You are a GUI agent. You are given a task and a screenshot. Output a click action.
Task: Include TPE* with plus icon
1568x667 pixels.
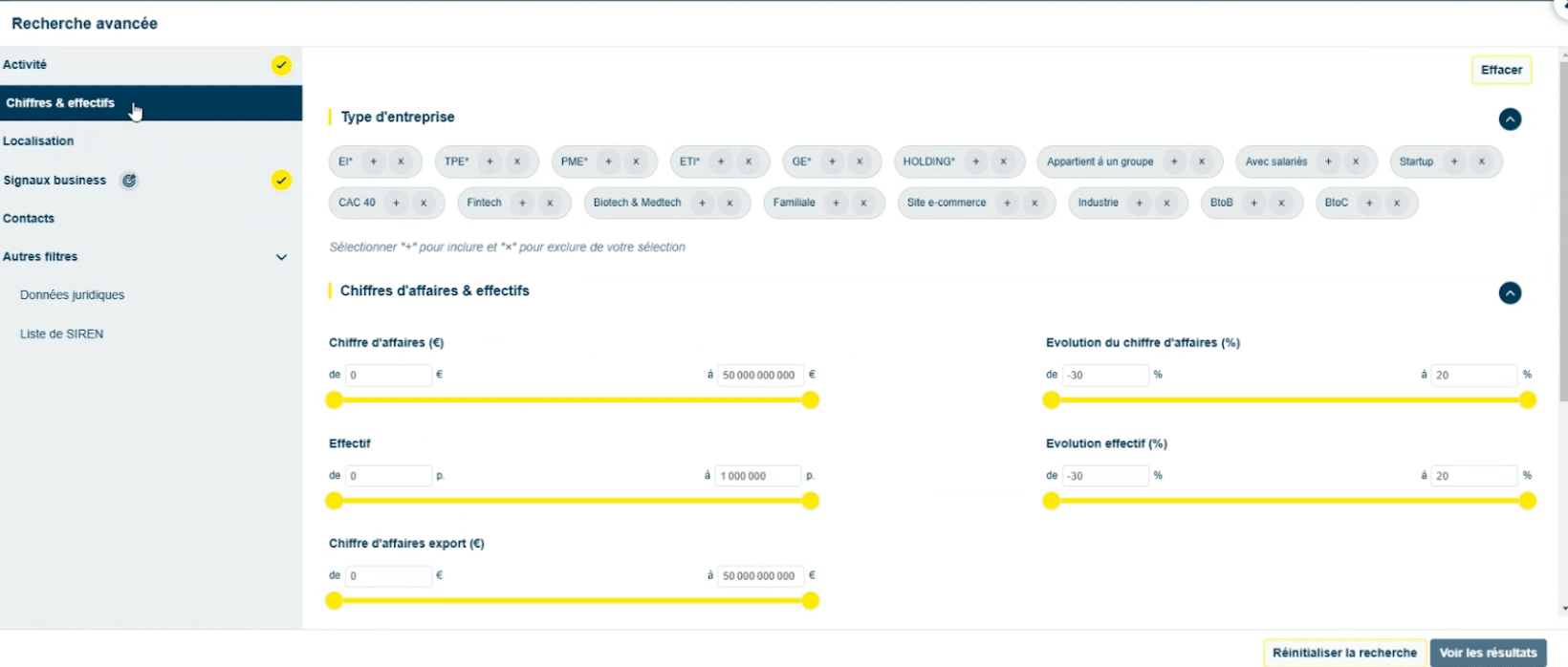490,161
